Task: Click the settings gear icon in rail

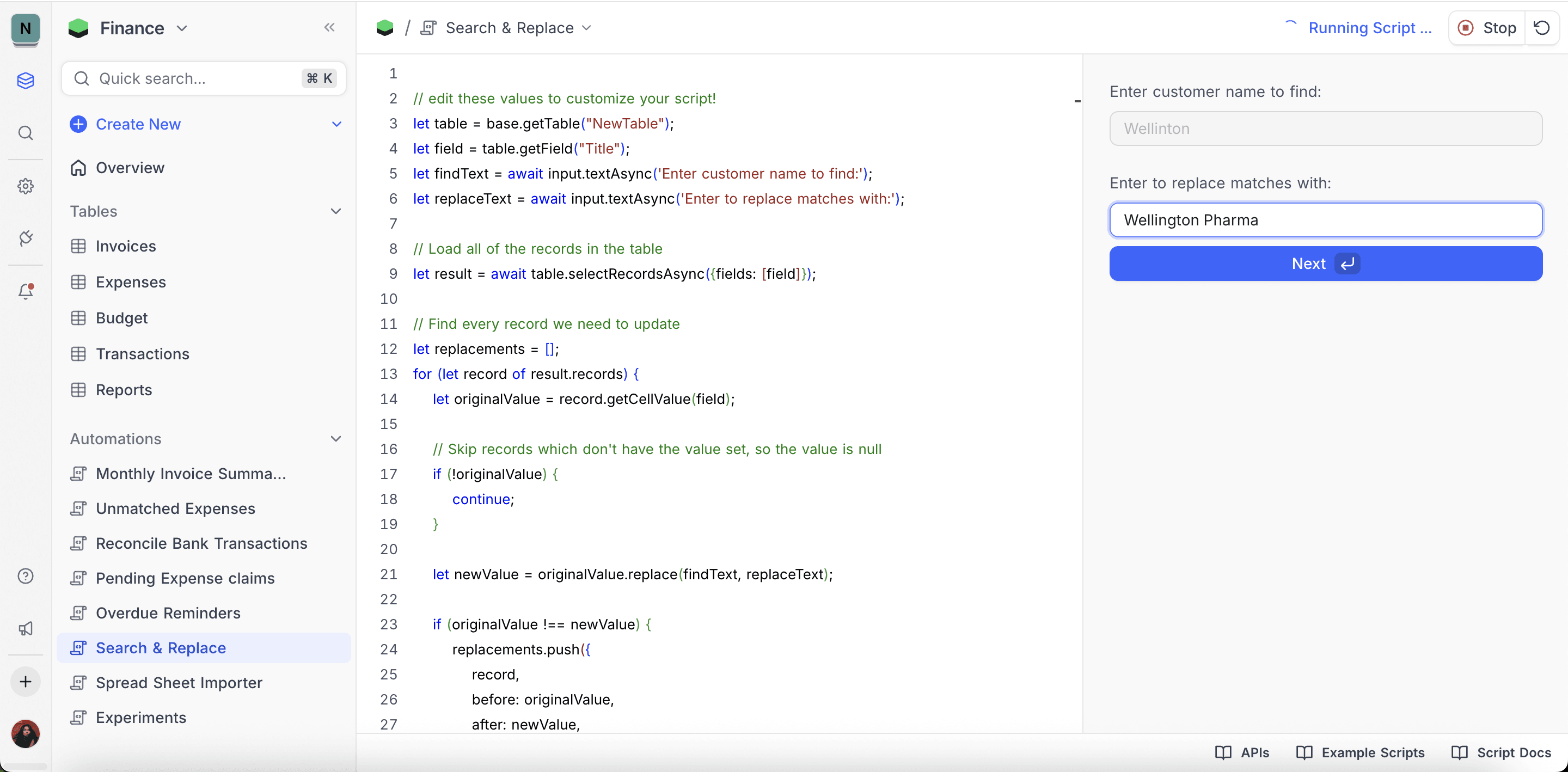Action: tap(26, 186)
